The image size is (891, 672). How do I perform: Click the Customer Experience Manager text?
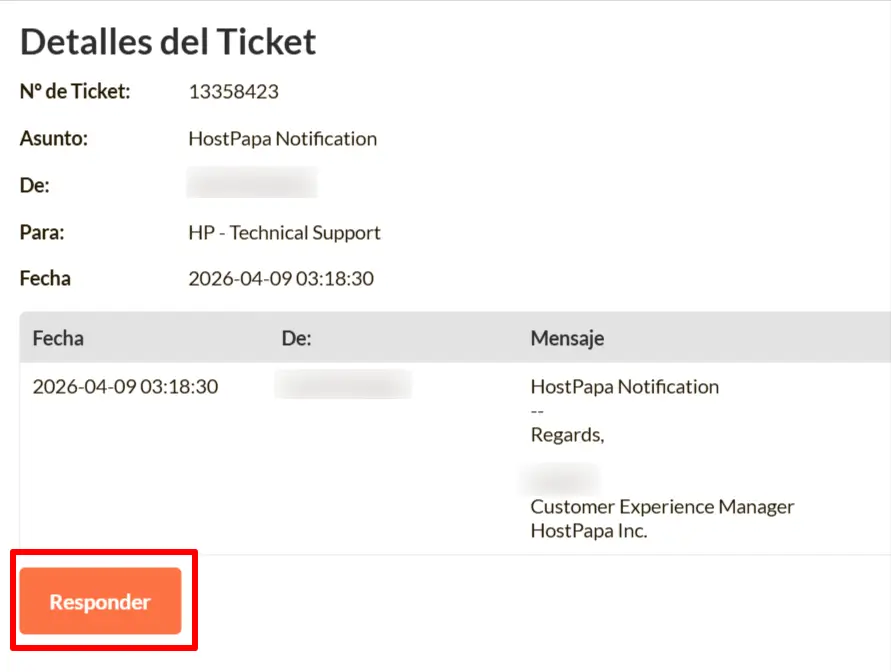pos(662,507)
